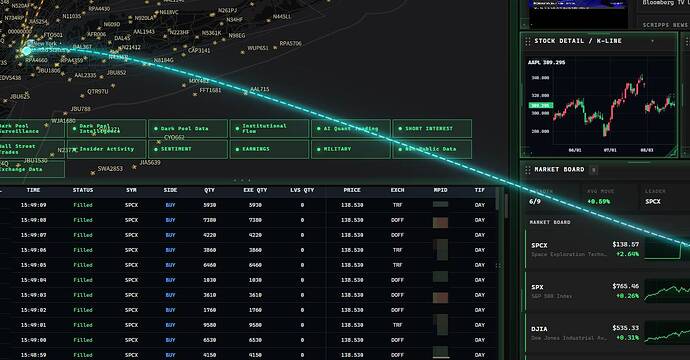Image resolution: width=690 pixels, height=360 pixels.
Task: Enable the Institutional Flow filter
Action: pos(269,129)
